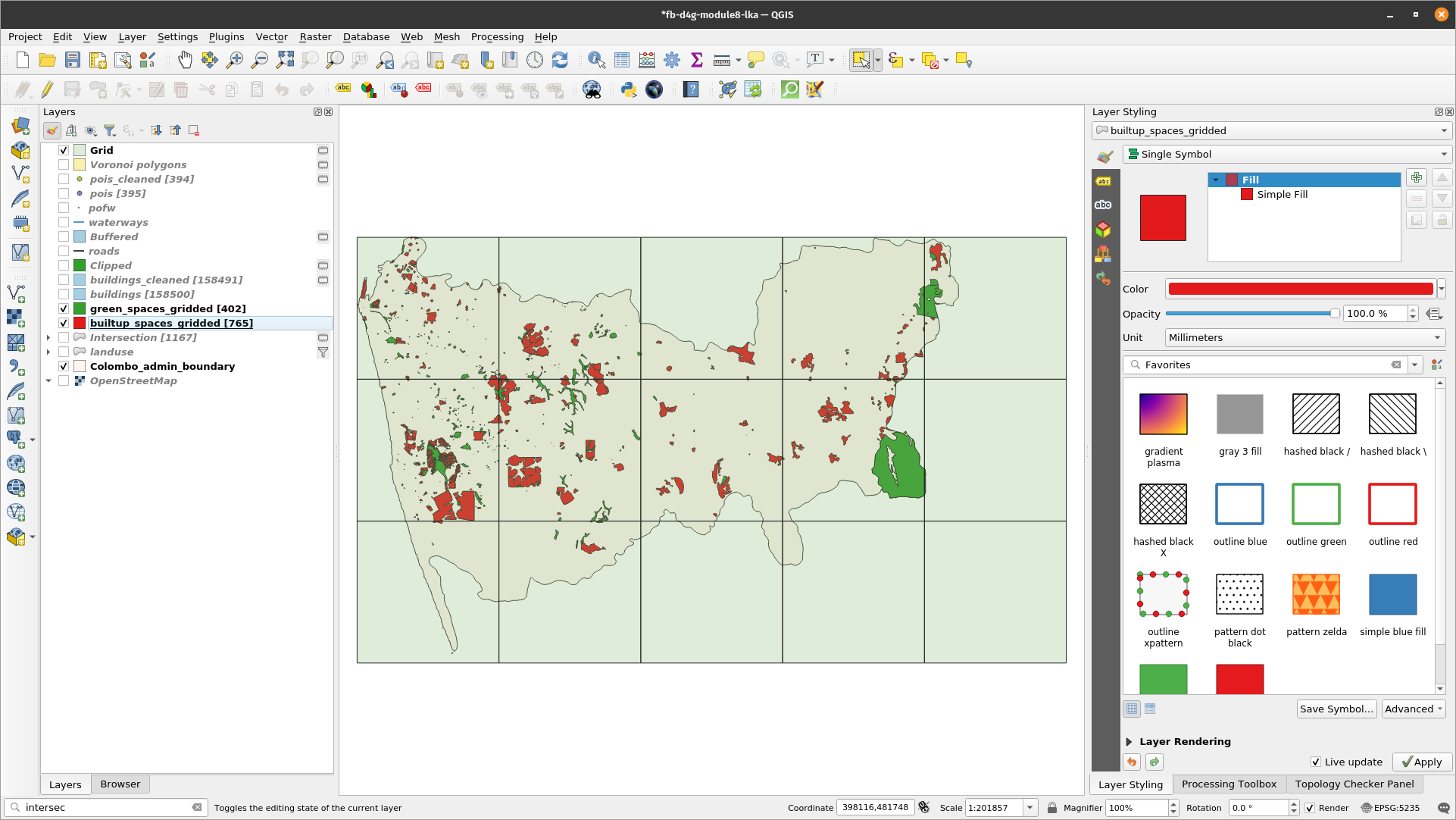Viewport: 1456px width, 820px height.
Task: Open the 3D View tab in Layer Styling
Action: 1104,229
